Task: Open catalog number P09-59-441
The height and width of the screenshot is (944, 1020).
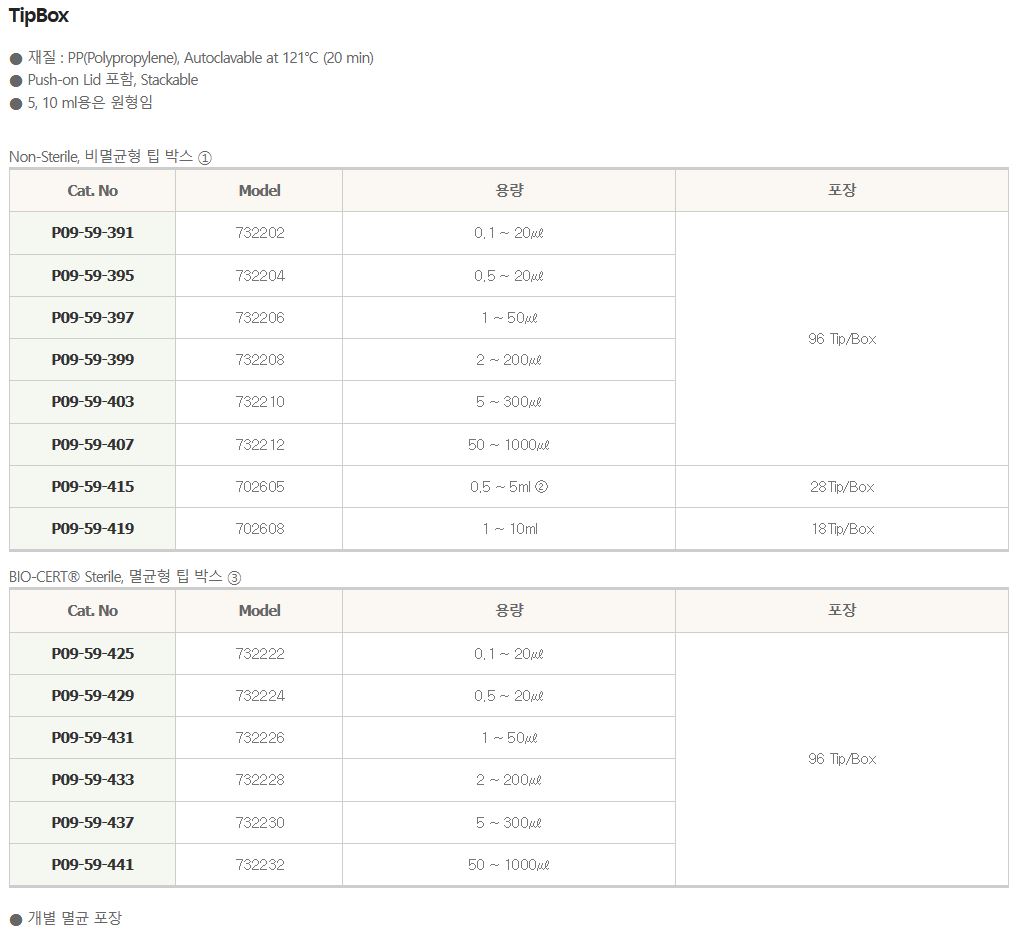Action: click(92, 865)
